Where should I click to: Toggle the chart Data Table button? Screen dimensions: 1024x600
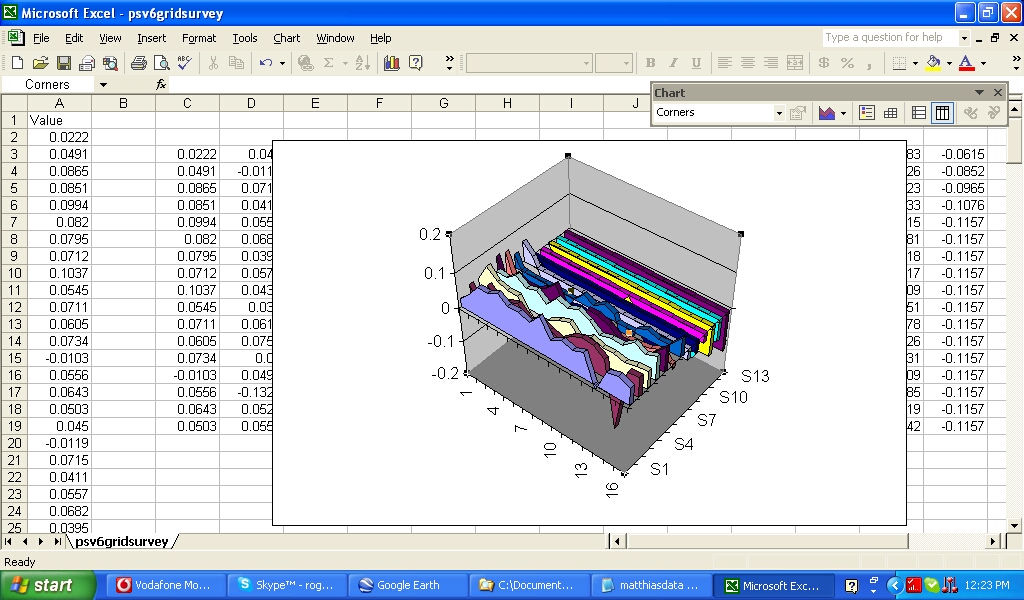890,113
